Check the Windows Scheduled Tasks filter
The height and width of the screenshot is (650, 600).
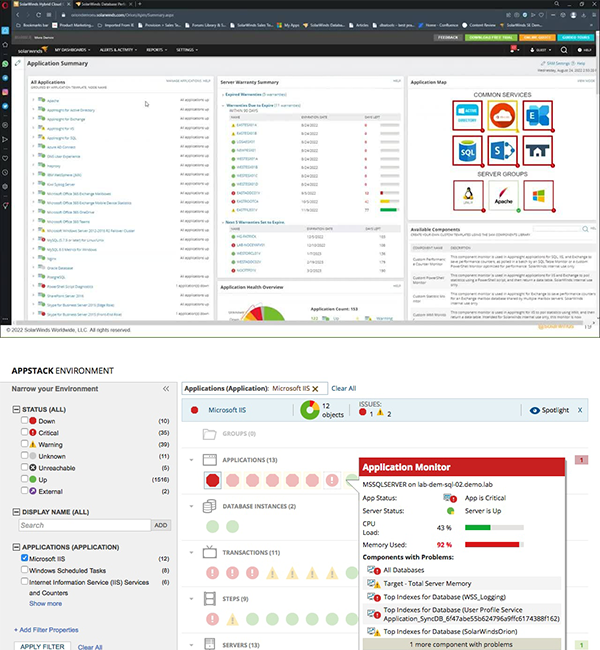point(24,570)
